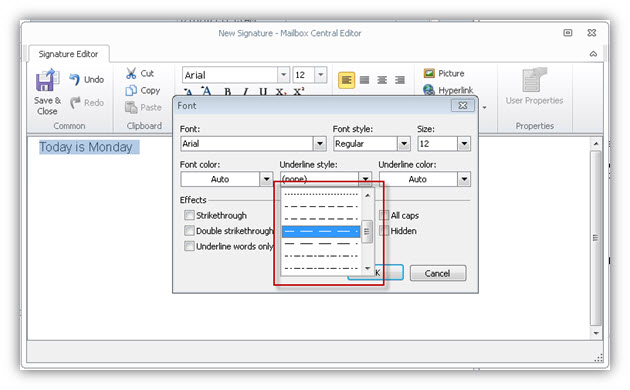Click underline style list scroll-down arrow
Screen dimensions: 630x390
(367, 268)
